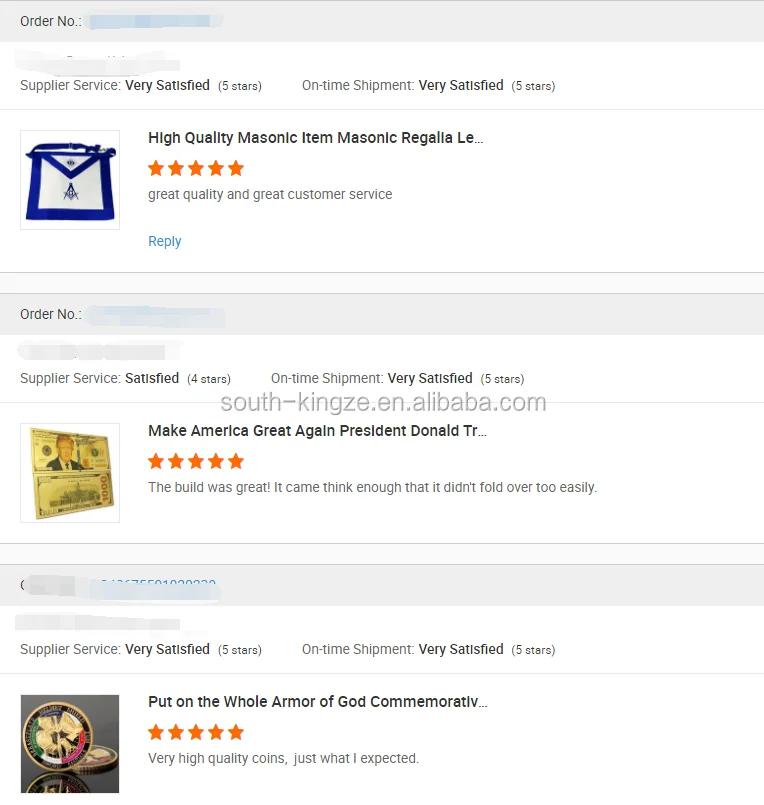This screenshot has width=764, height=805.
Task: Click the 'great quality and great customer service' comment
Action: 270,194
